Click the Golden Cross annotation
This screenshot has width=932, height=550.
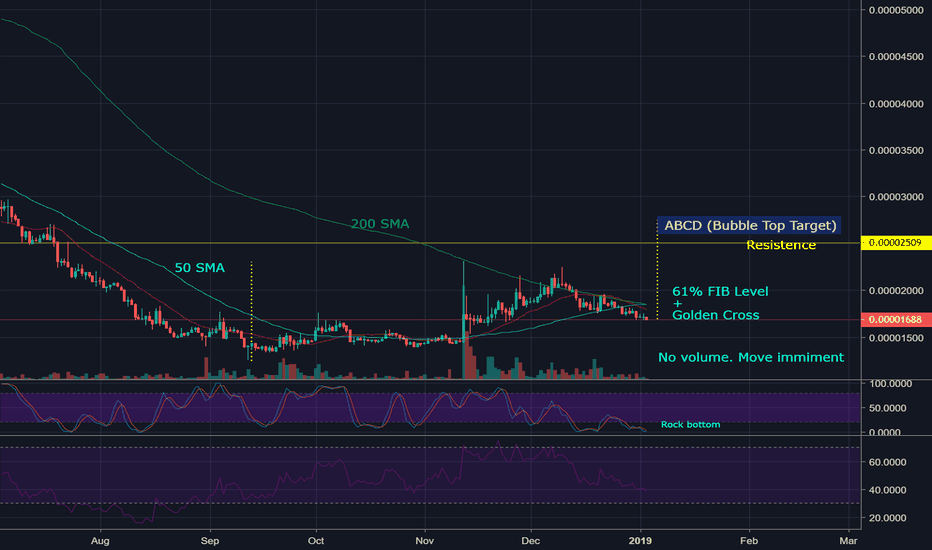point(716,315)
